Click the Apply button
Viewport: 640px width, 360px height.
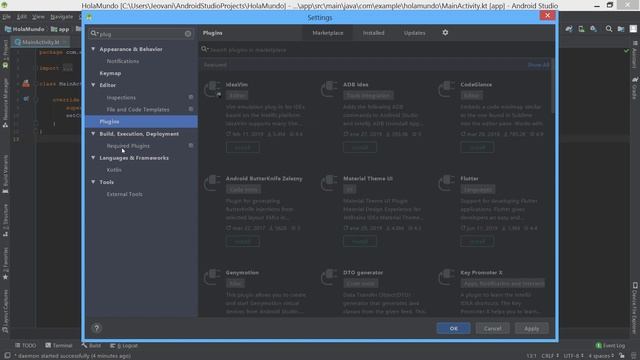[x=531, y=328]
